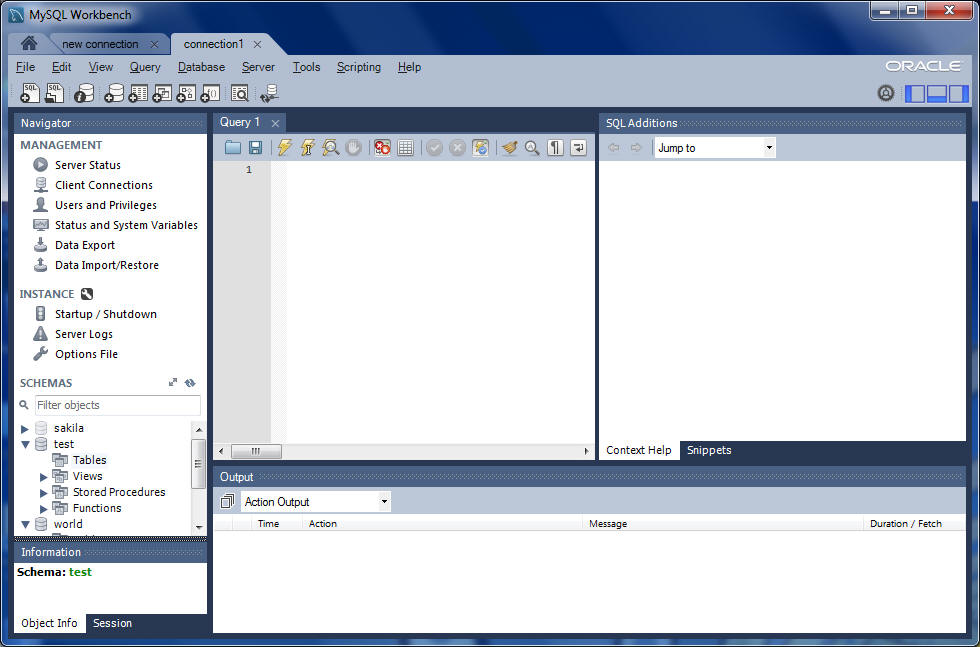
Task: Toggle autocommit mode icon
Action: 480,148
